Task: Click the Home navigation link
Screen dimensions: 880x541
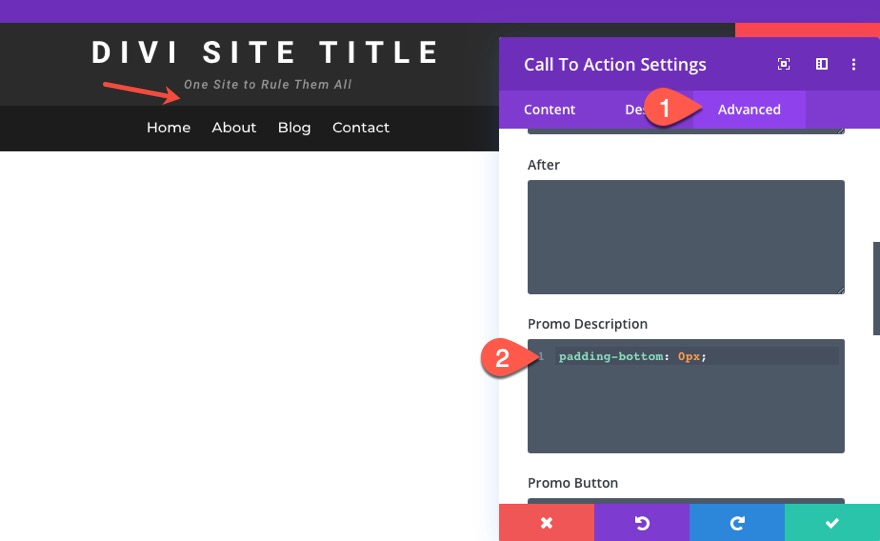Action: click(168, 127)
